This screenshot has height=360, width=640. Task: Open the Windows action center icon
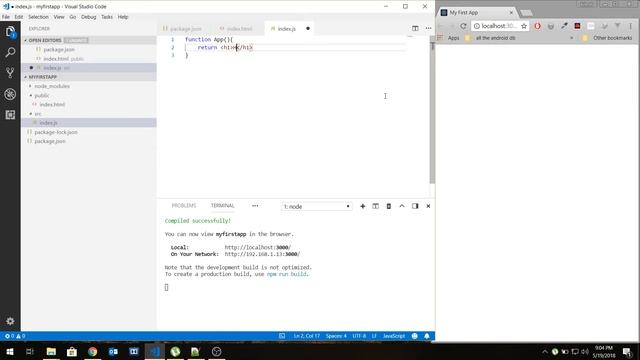pyautogui.click(x=627, y=351)
